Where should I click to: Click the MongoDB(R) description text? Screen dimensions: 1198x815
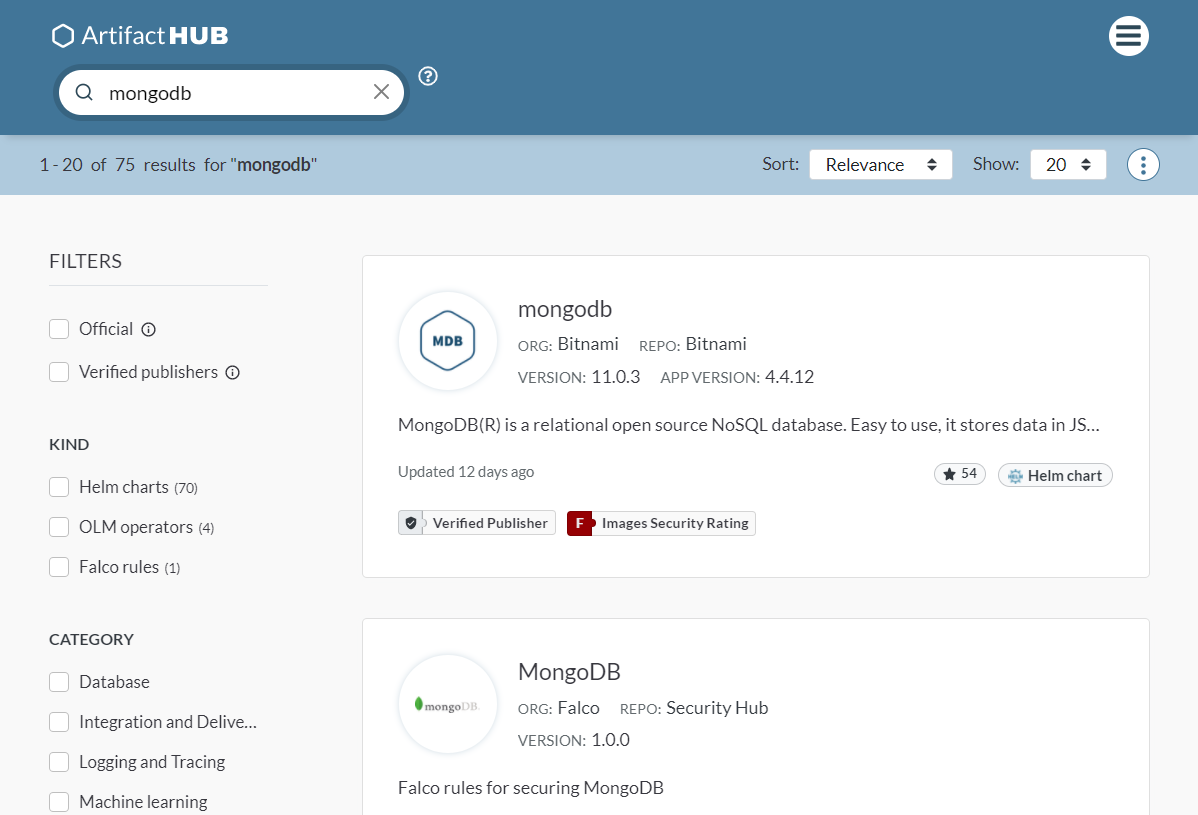tap(749, 425)
